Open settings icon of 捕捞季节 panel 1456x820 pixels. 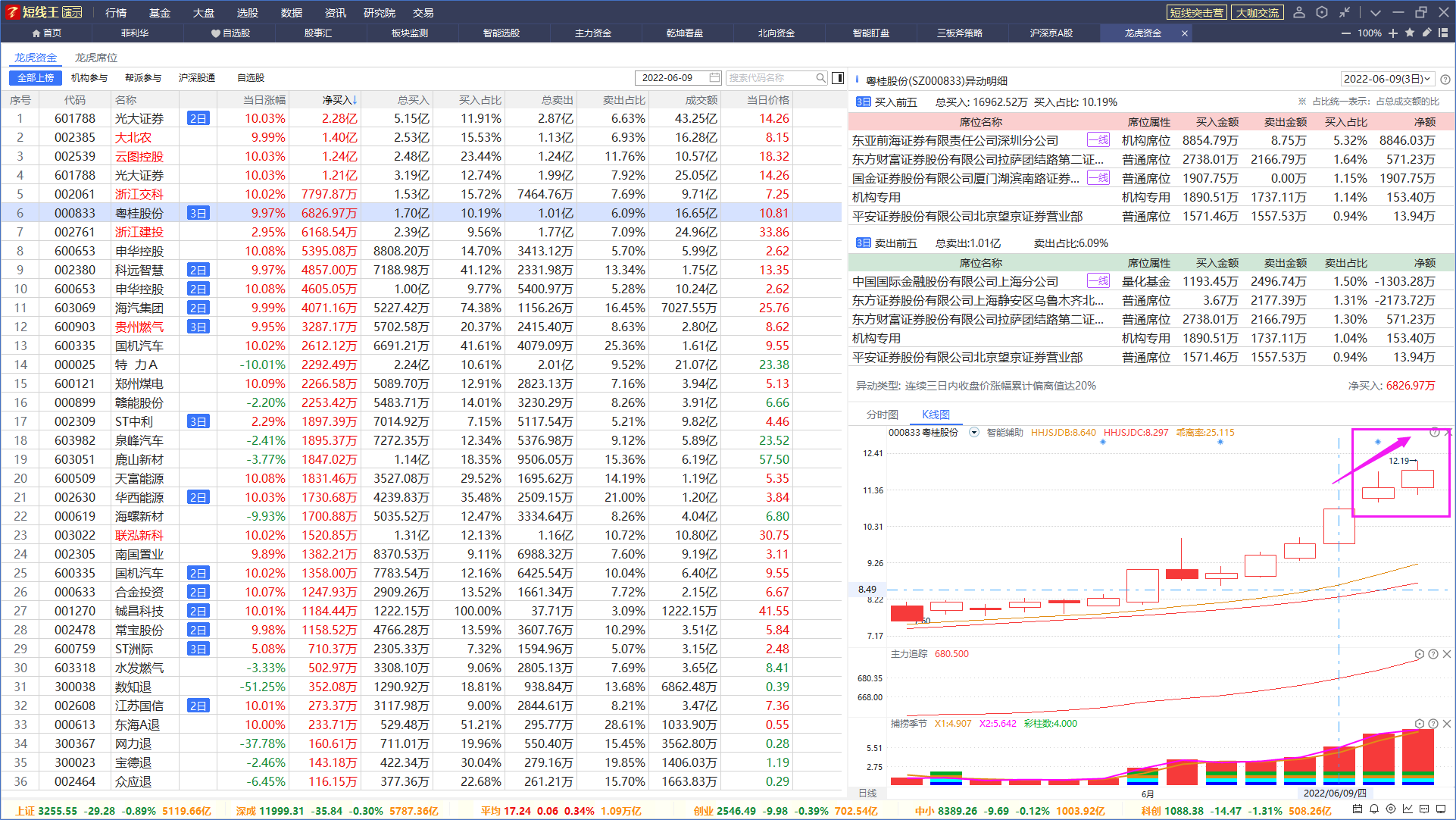pyautogui.click(x=1420, y=724)
